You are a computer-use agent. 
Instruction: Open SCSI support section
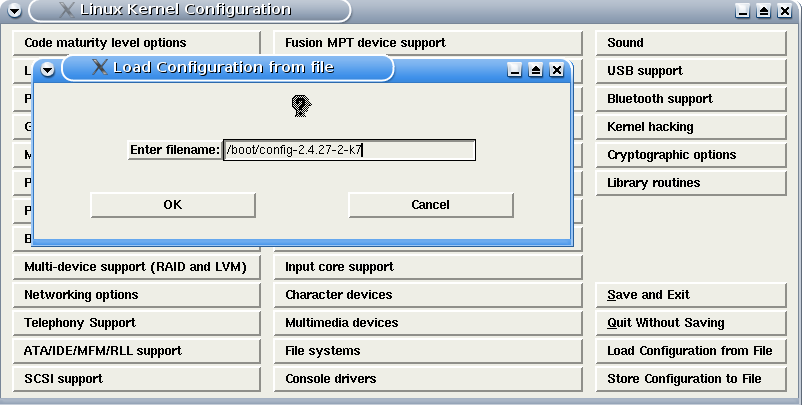(137, 379)
